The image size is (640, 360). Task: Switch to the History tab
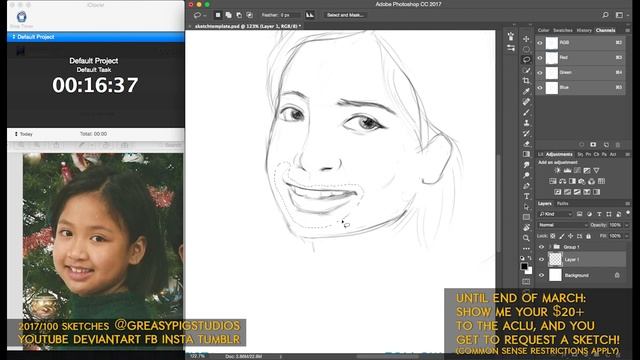(584, 30)
